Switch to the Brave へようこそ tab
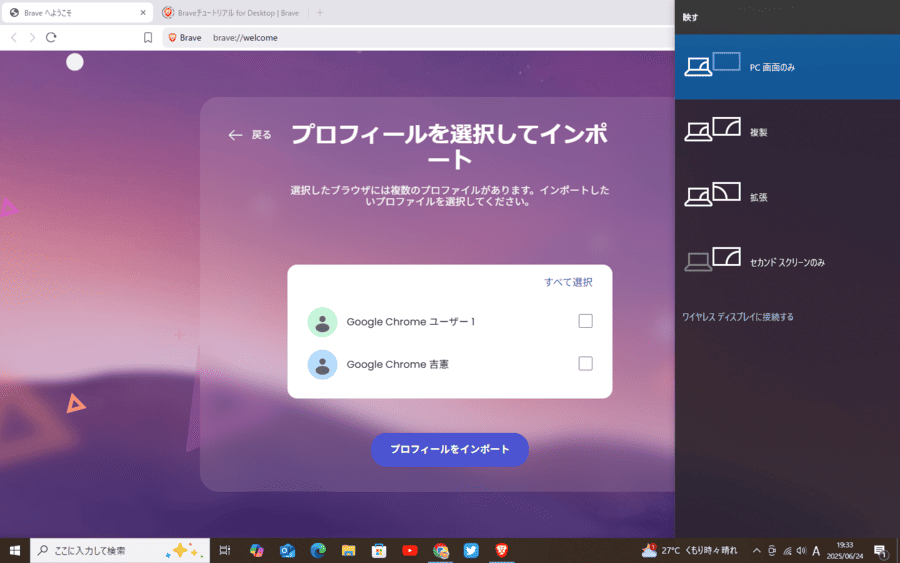This screenshot has height=563, width=900. click(77, 13)
